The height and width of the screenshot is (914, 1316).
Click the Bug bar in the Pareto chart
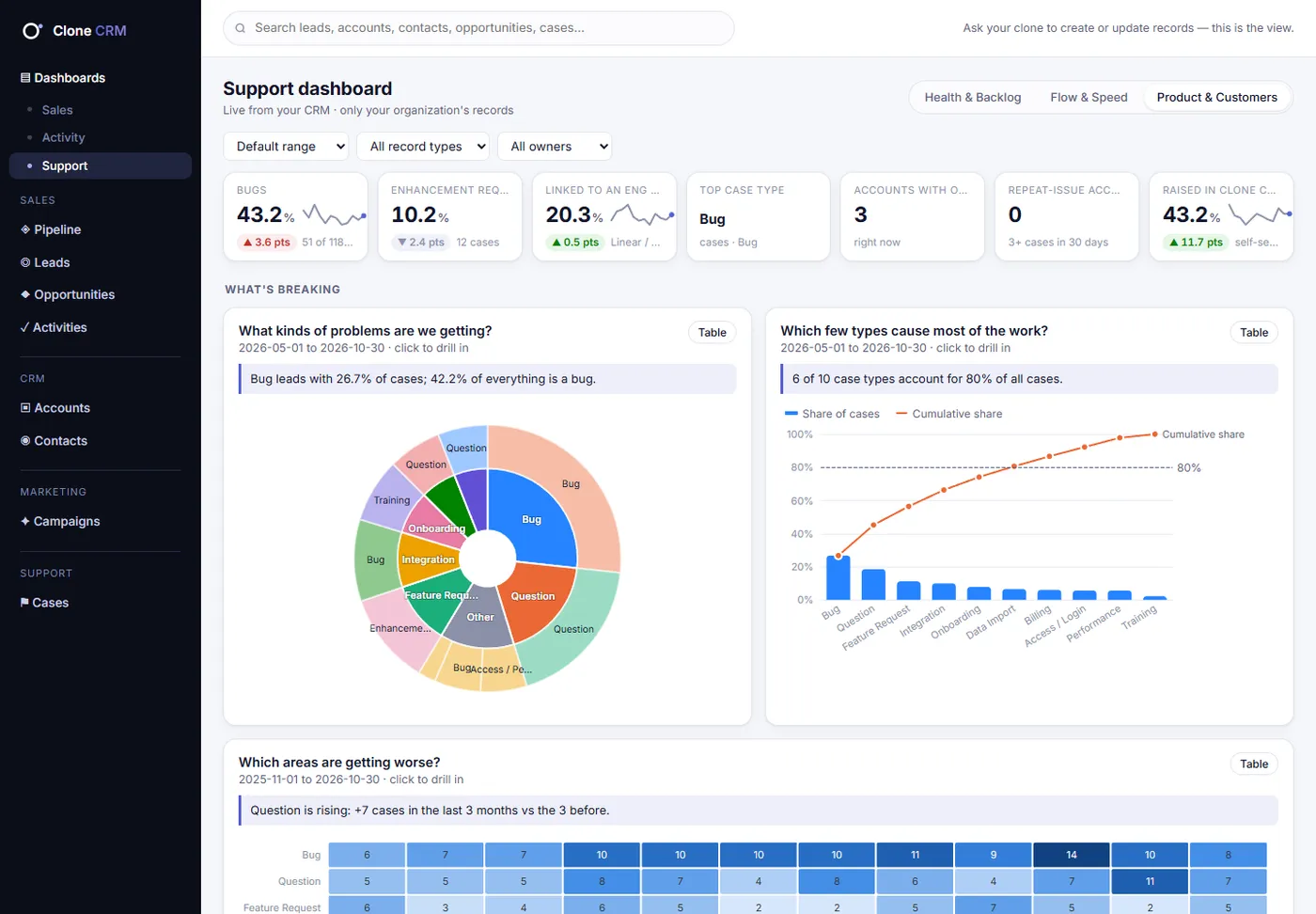click(x=838, y=577)
